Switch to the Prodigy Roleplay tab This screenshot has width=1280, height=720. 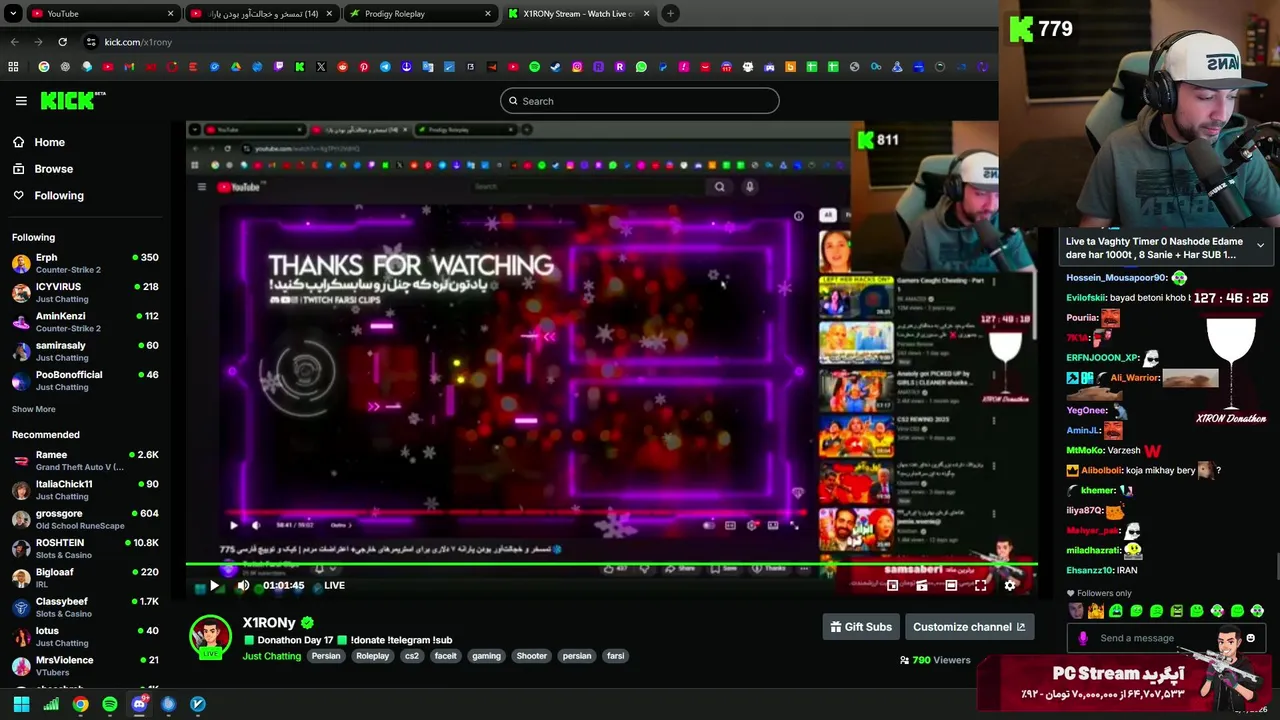pos(420,14)
